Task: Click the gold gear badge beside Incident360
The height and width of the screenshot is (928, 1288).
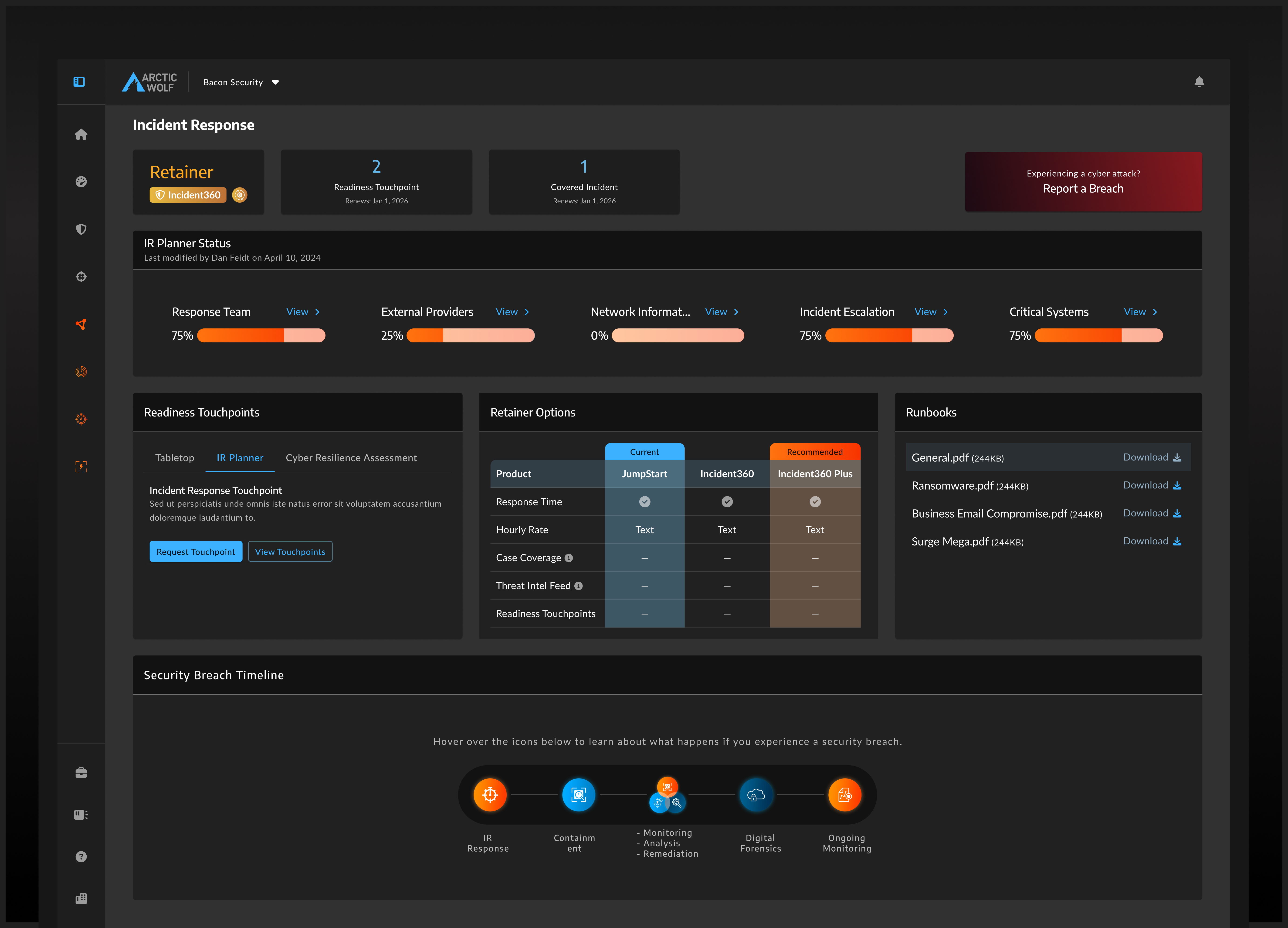Action: [x=240, y=195]
